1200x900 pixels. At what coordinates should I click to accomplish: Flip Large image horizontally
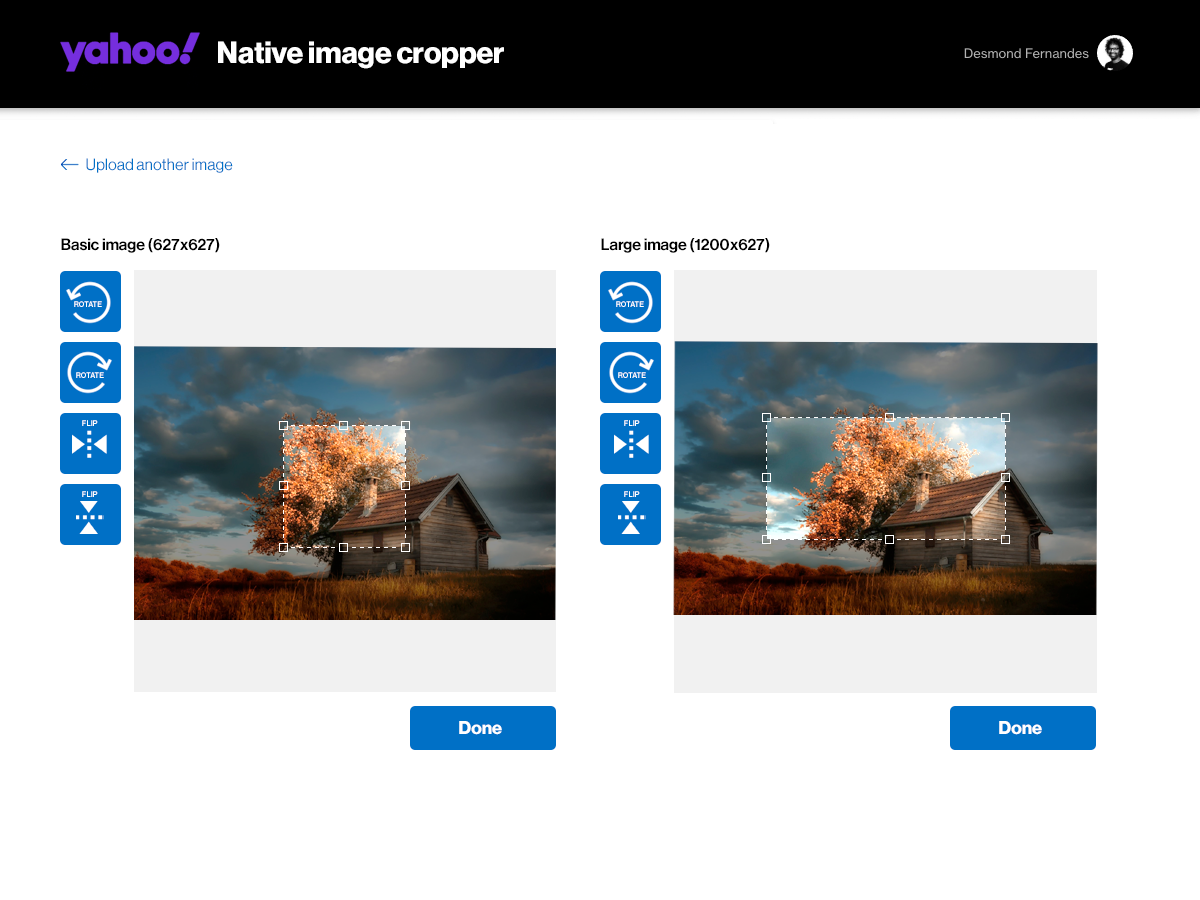click(630, 443)
